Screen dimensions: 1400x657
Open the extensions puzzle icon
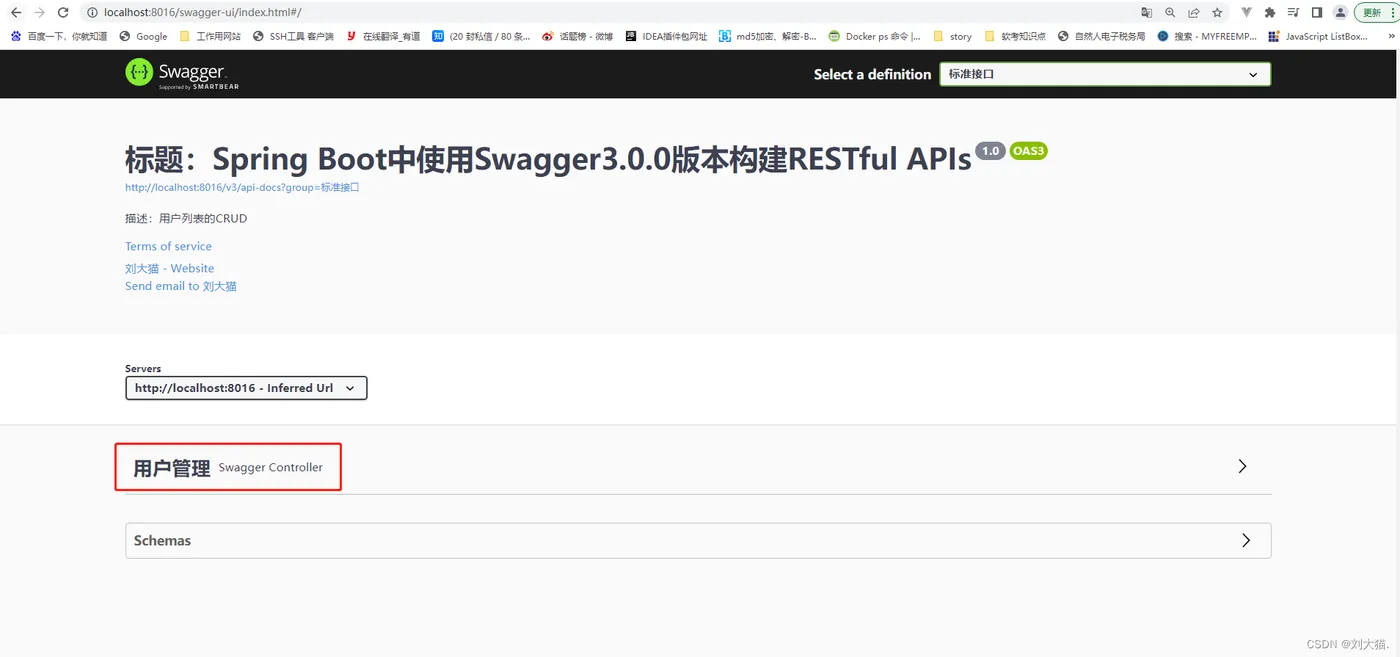(1270, 13)
